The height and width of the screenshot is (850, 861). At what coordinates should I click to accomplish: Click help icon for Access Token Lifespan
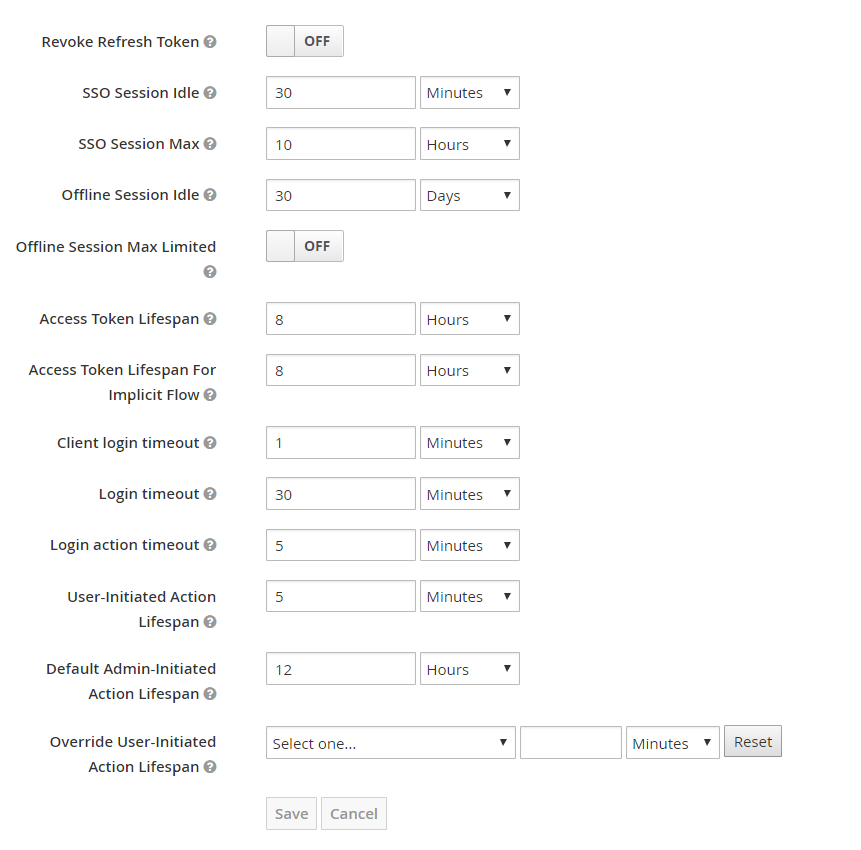point(210,319)
